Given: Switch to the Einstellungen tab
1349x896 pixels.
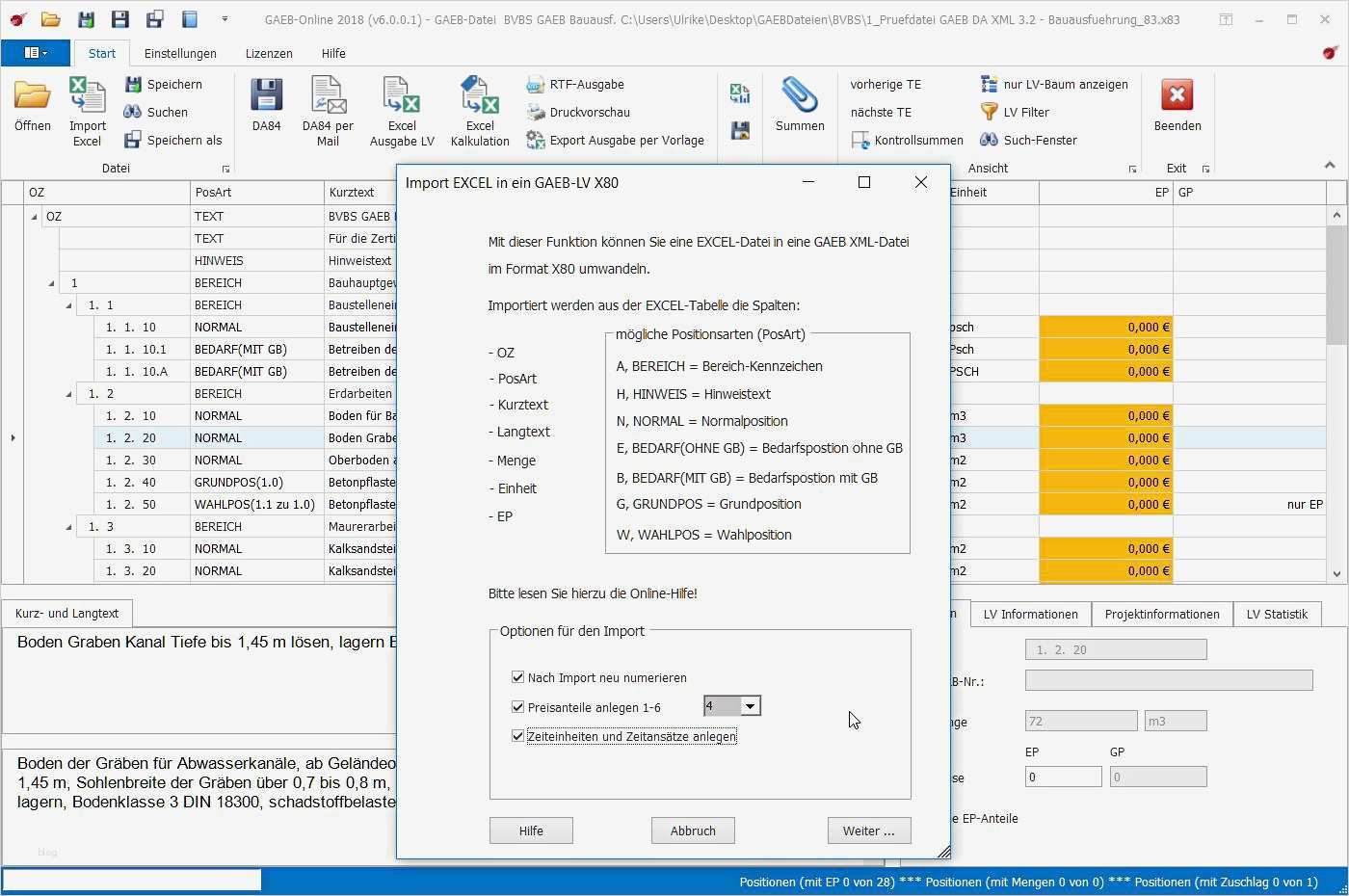Looking at the screenshot, I should (181, 53).
